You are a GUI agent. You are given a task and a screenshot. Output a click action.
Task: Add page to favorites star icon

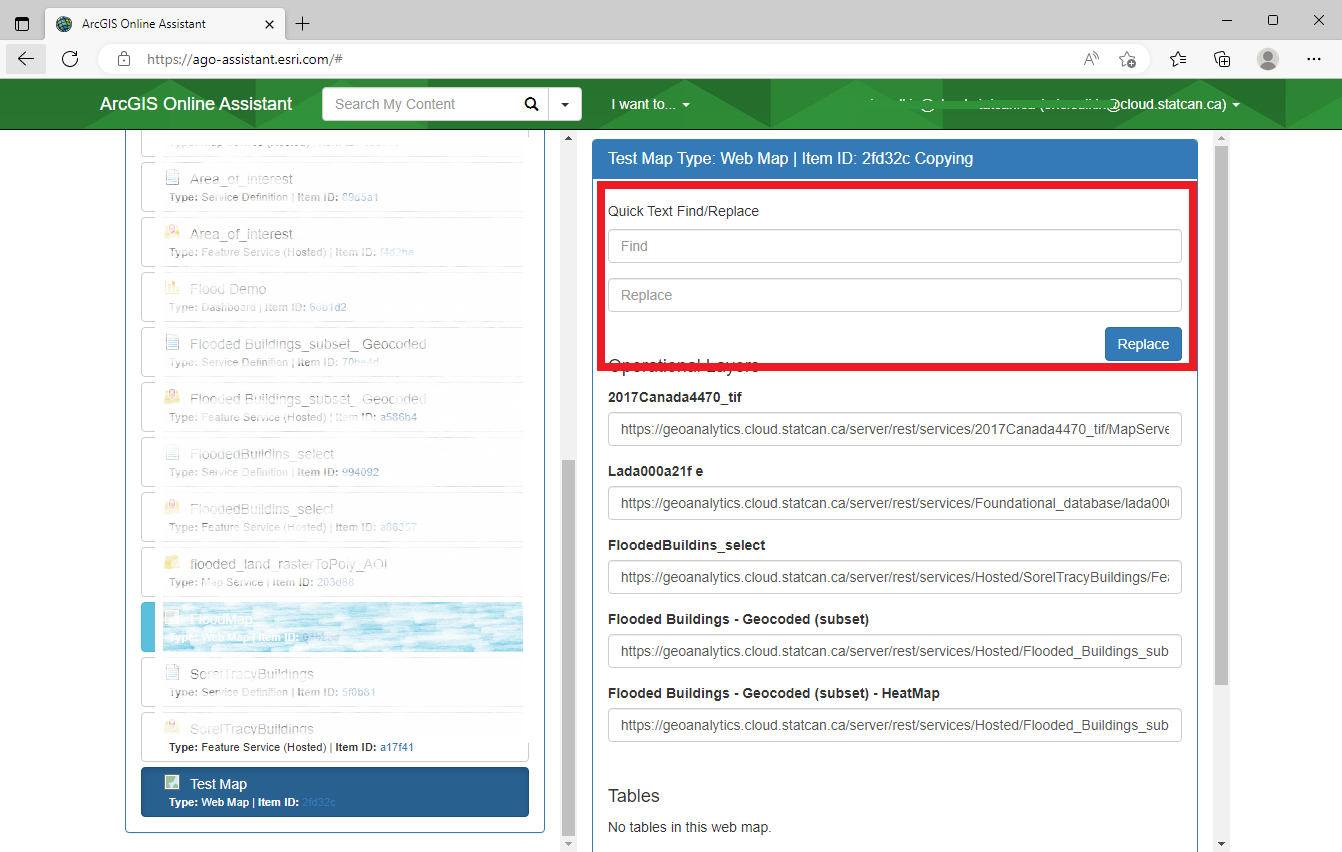[x=1127, y=59]
